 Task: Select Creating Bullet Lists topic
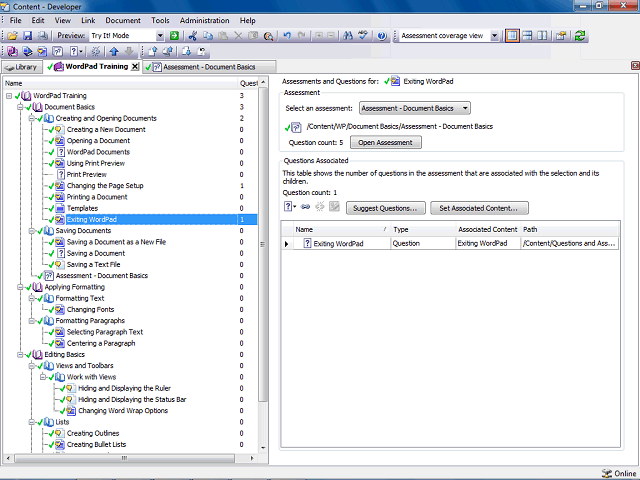coord(96,444)
